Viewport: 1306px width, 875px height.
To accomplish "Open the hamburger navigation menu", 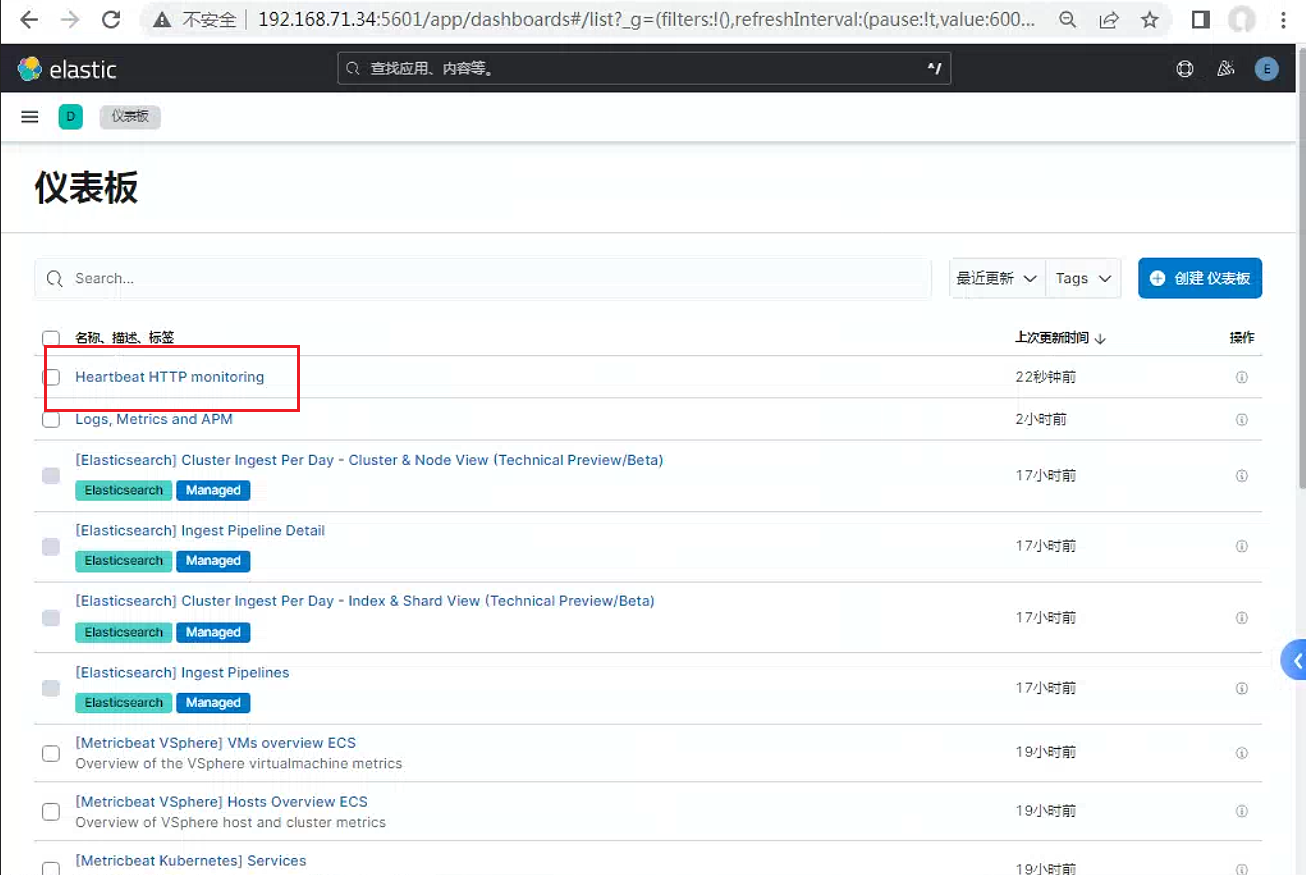I will click(30, 117).
